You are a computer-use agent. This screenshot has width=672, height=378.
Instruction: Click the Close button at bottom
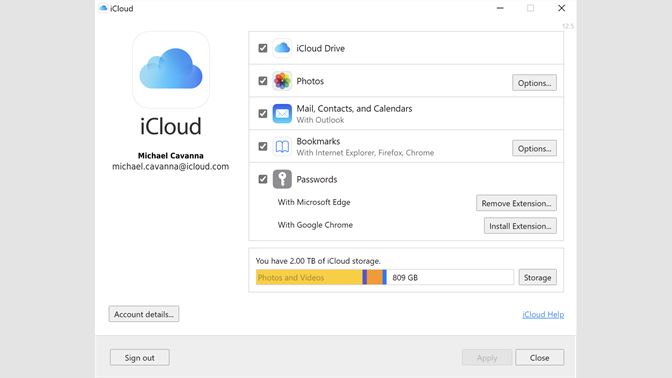[x=540, y=357]
